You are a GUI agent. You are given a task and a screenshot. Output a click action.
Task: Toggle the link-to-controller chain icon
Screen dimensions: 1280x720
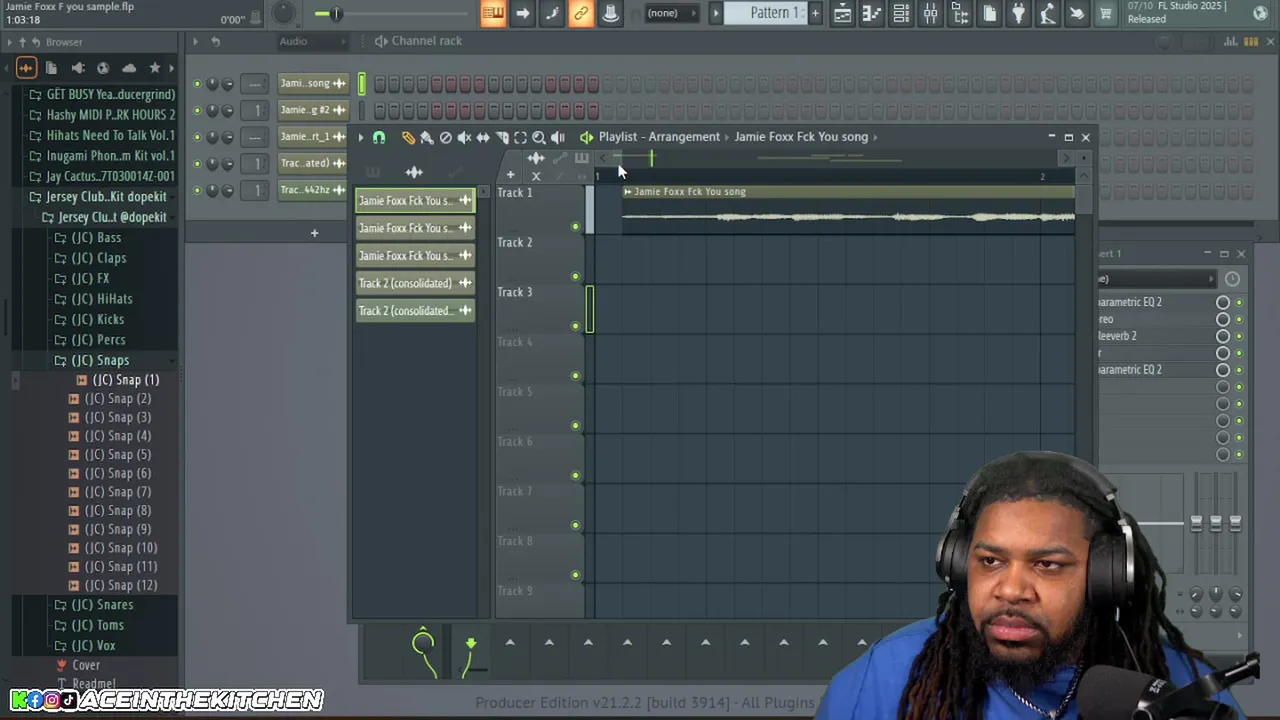580,13
